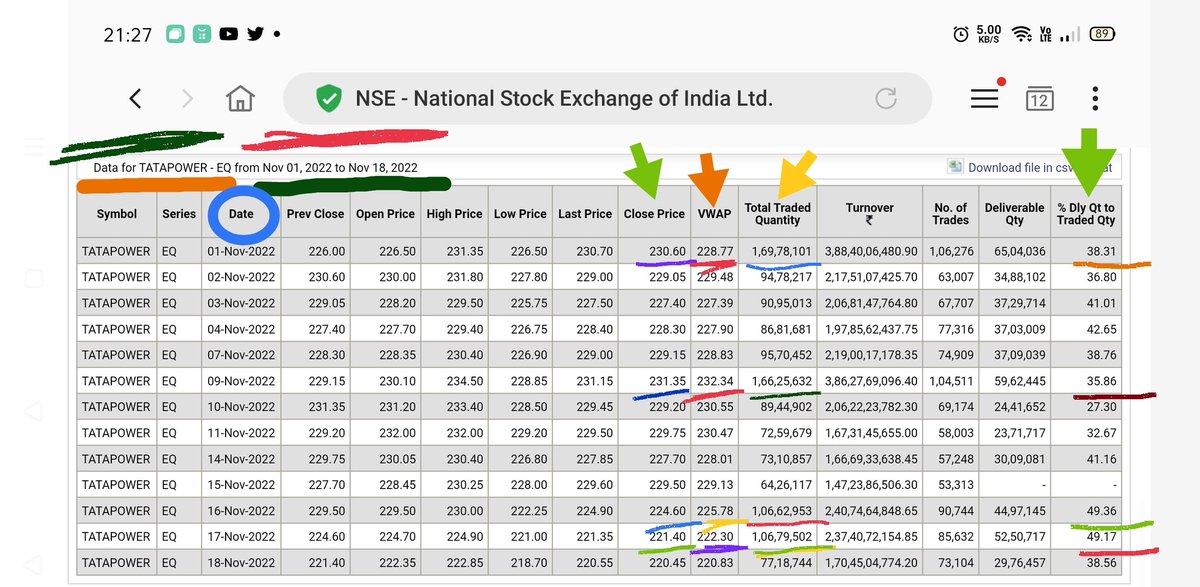Screen dimensions: 1200x587
Task: Click the Data for TATAPOWER heading text
Action: [x=256, y=168]
